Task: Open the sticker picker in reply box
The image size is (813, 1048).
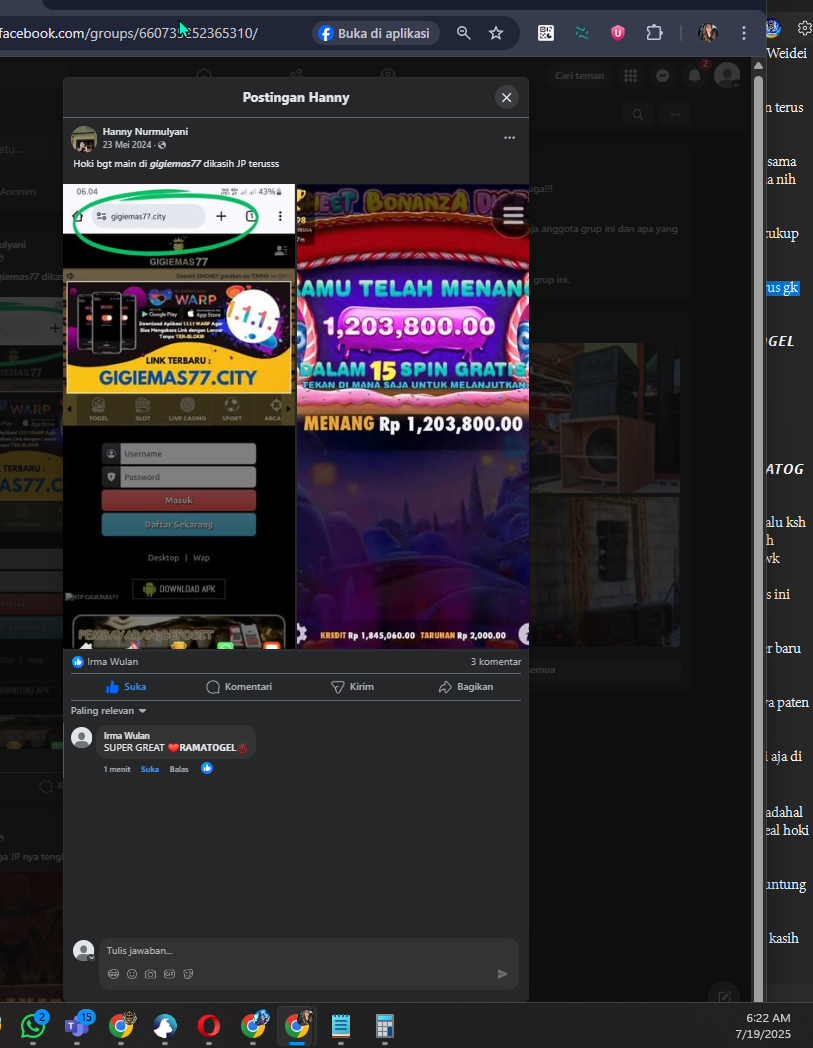Action: pos(188,974)
